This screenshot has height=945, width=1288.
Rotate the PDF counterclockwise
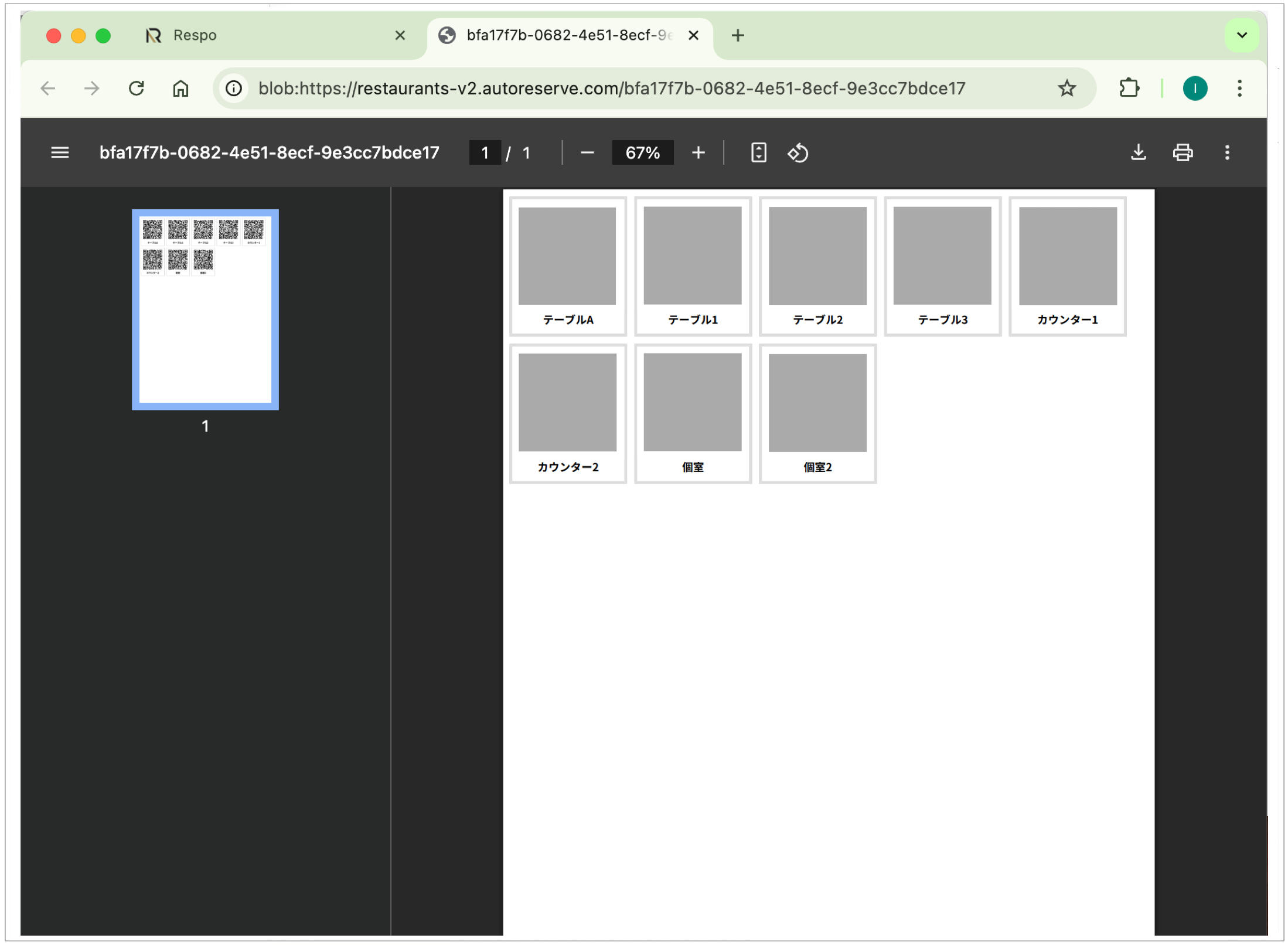[798, 153]
